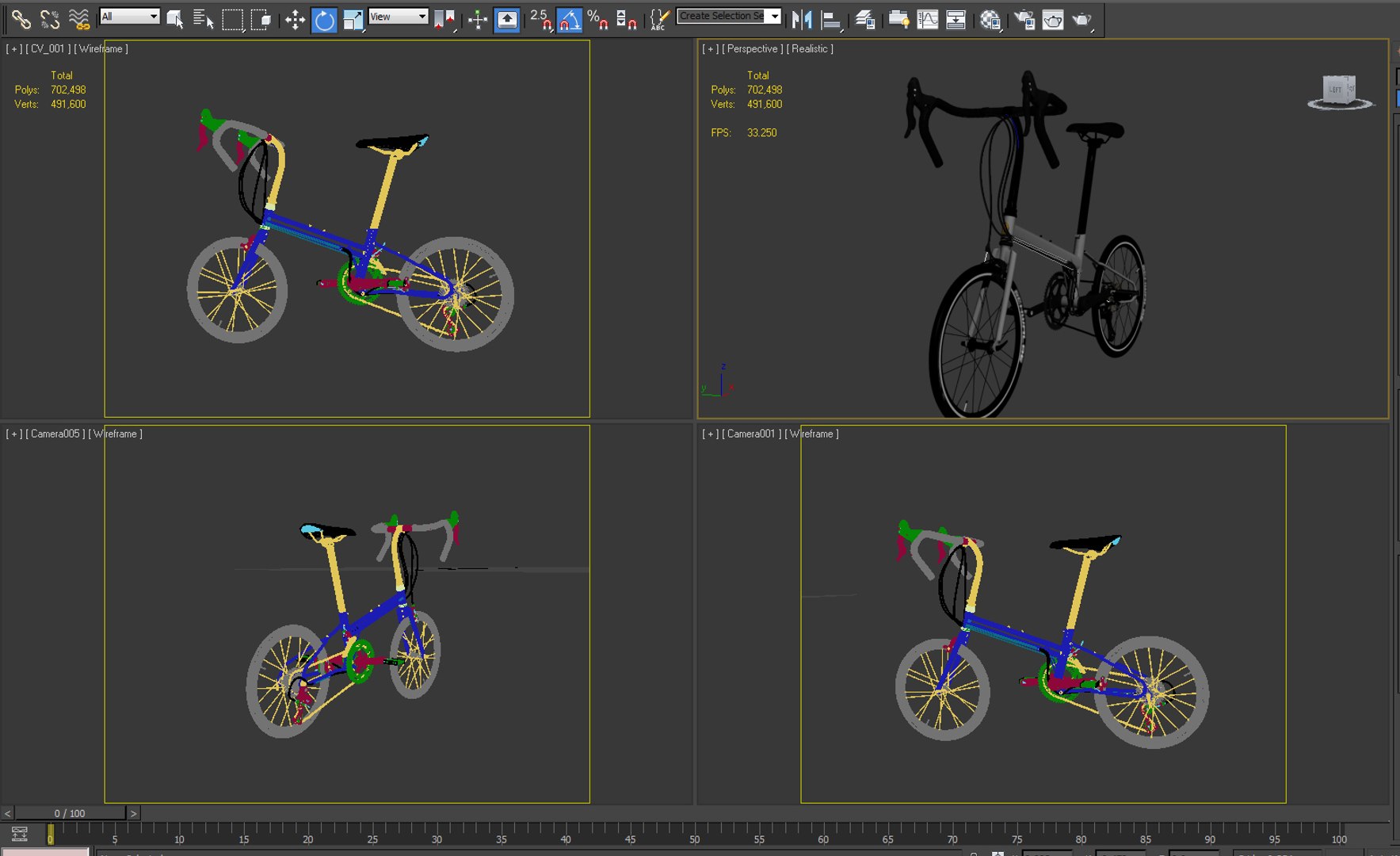
Task: Open the Render Setup dialog
Action: click(1024, 19)
